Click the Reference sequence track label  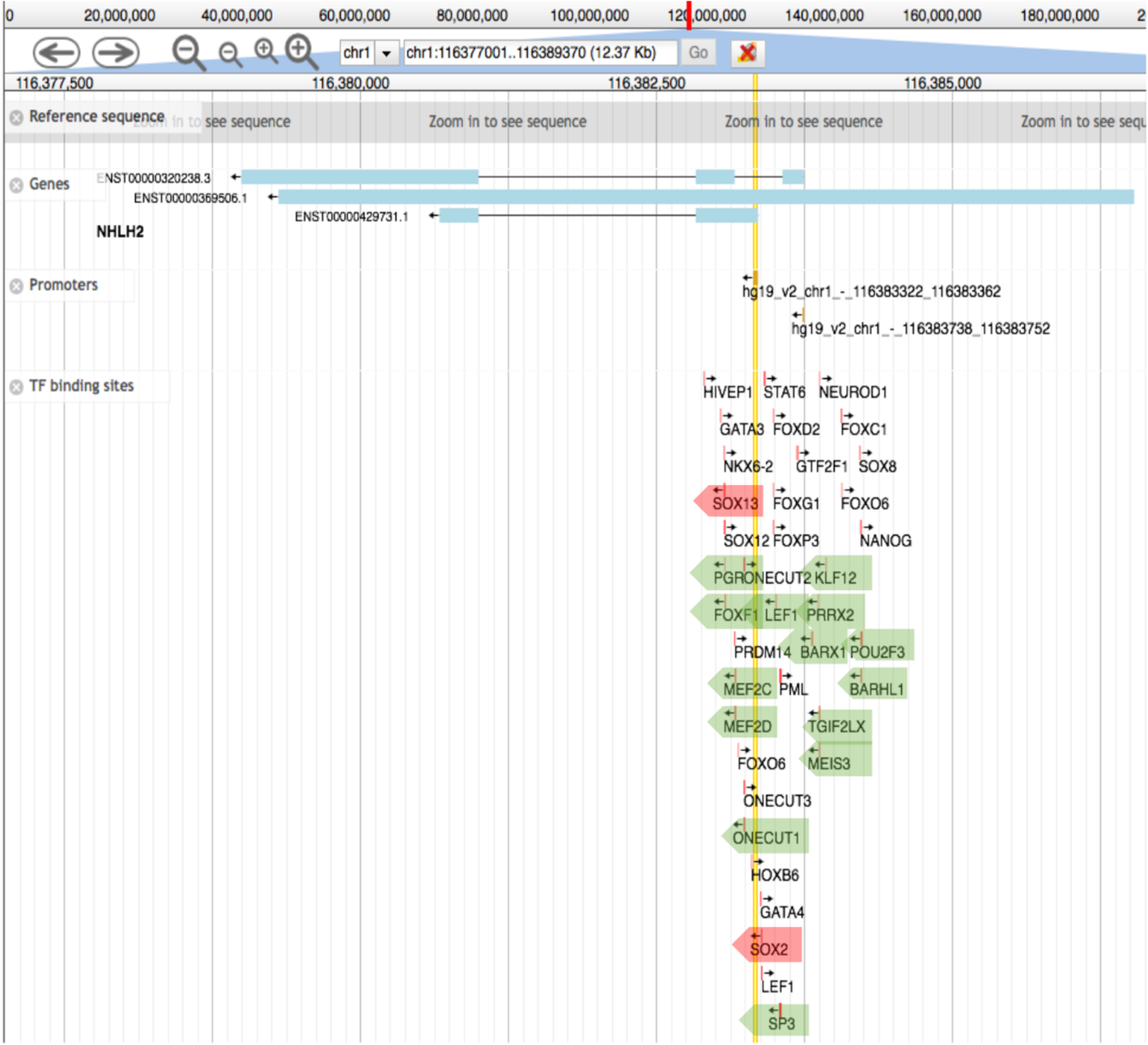pyautogui.click(x=96, y=117)
